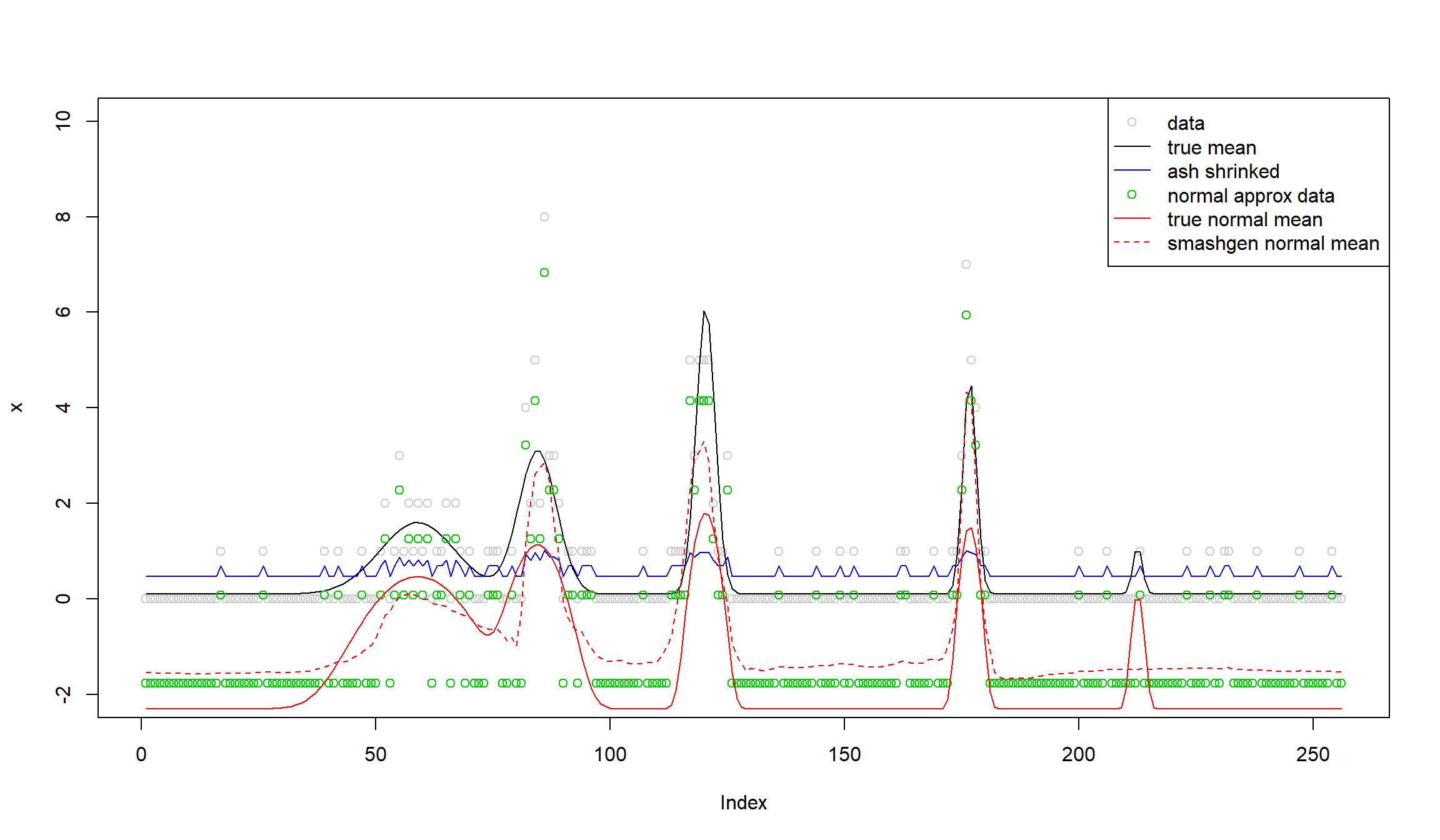Click the highest gray data point near y=8
The width and height of the screenshot is (1440, 840).
pos(544,217)
